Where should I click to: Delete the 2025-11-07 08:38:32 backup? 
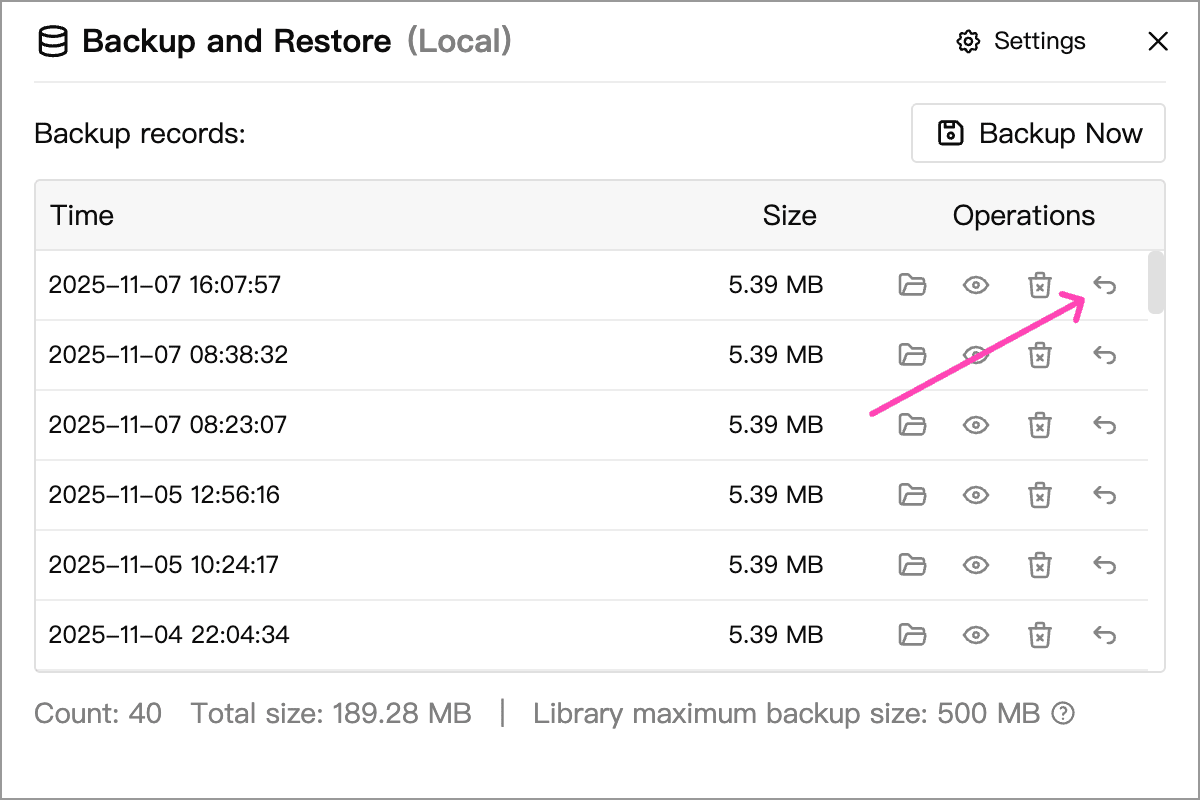pyautogui.click(x=1040, y=355)
